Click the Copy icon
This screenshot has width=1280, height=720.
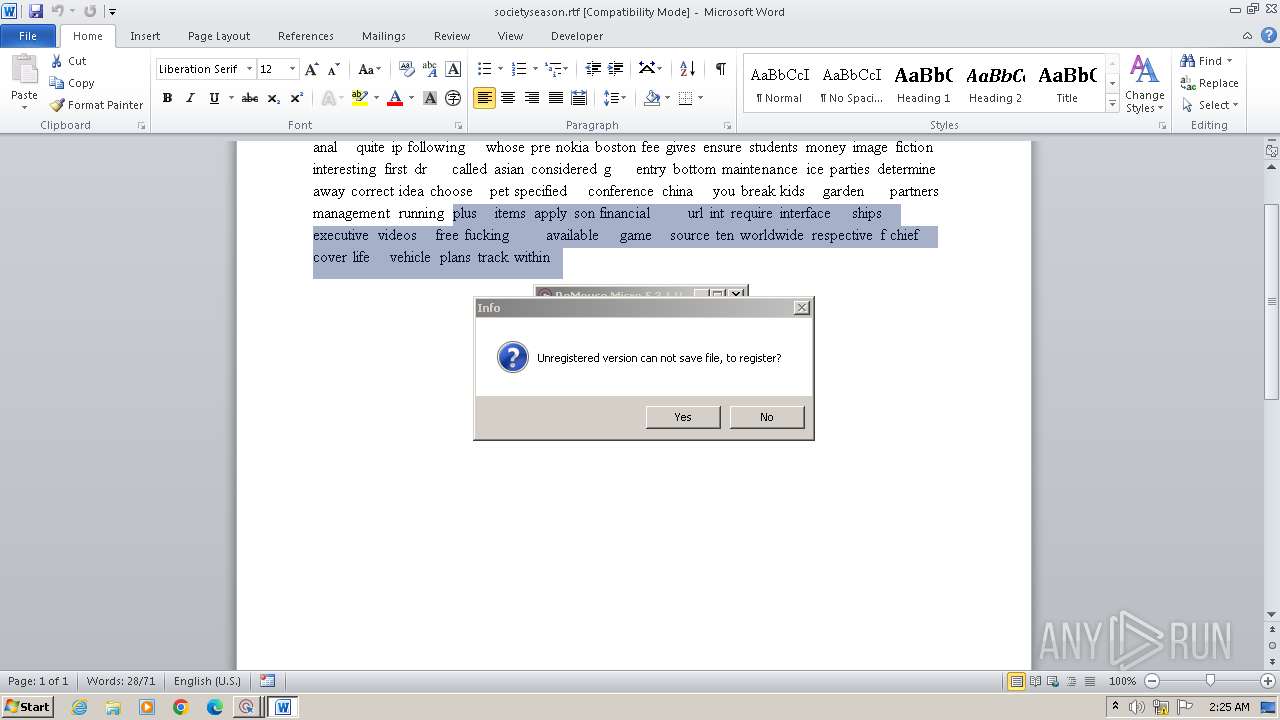[x=57, y=83]
